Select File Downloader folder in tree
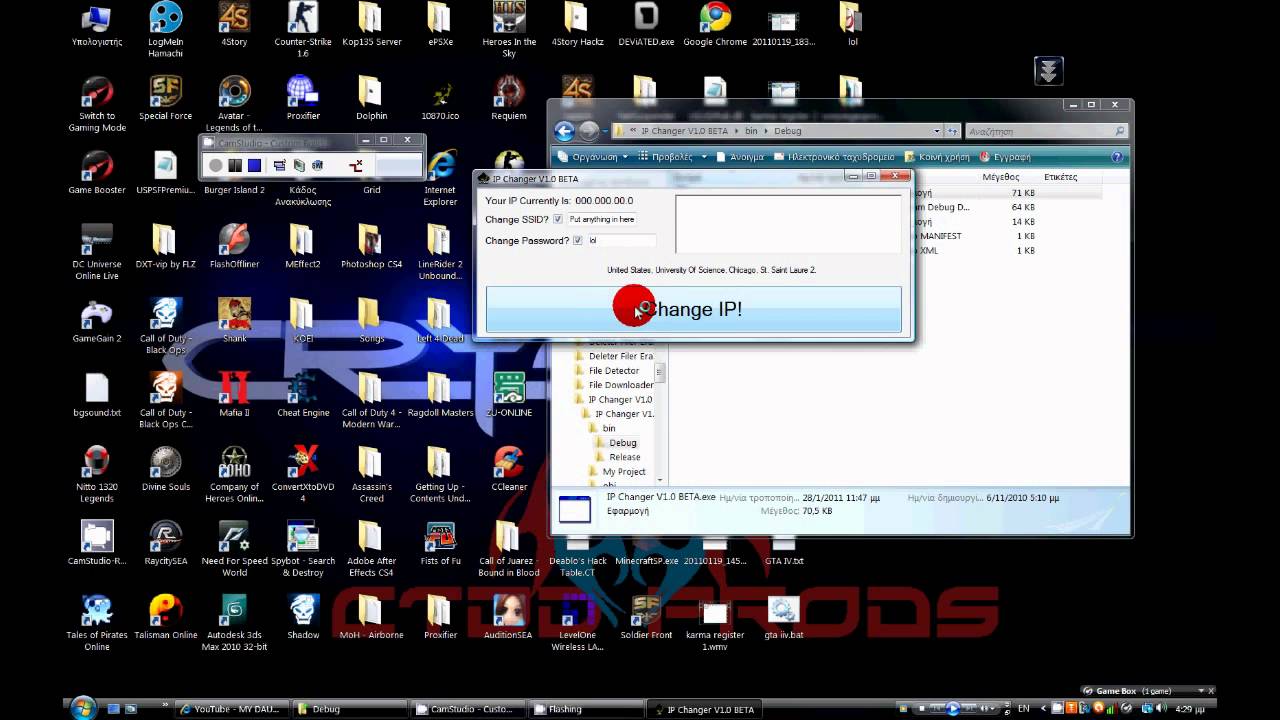The image size is (1280, 720). [x=614, y=385]
